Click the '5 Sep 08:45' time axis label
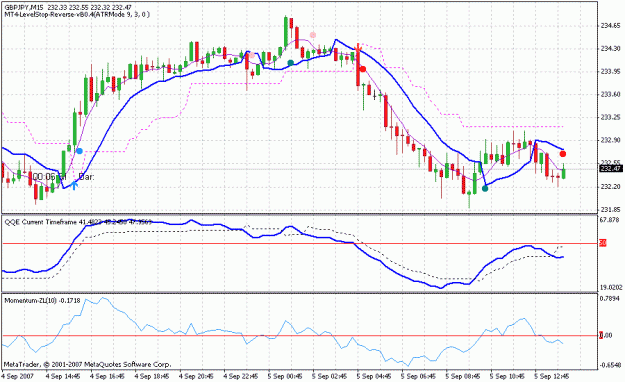The height and width of the screenshot is (382, 625). [464, 376]
